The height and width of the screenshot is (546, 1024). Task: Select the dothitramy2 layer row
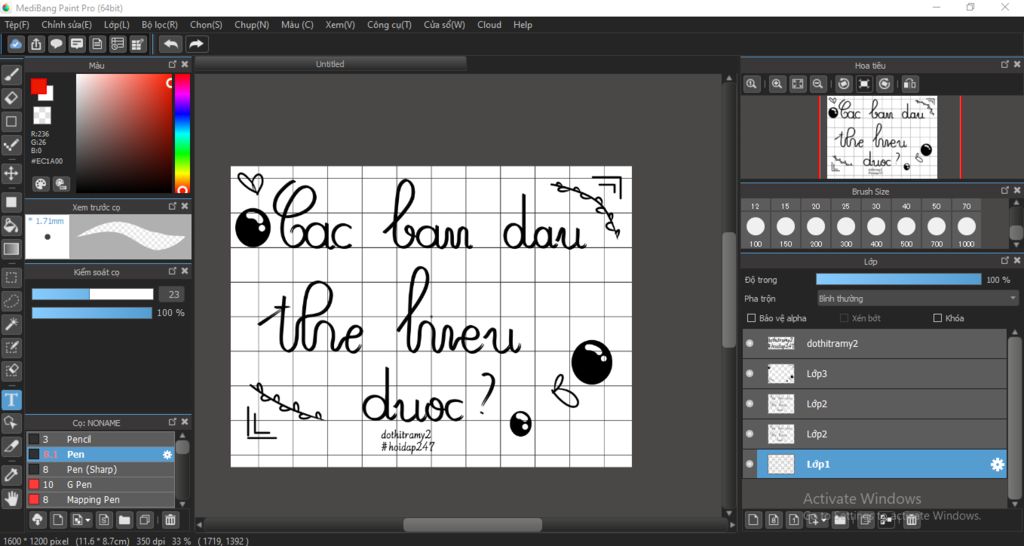(874, 343)
